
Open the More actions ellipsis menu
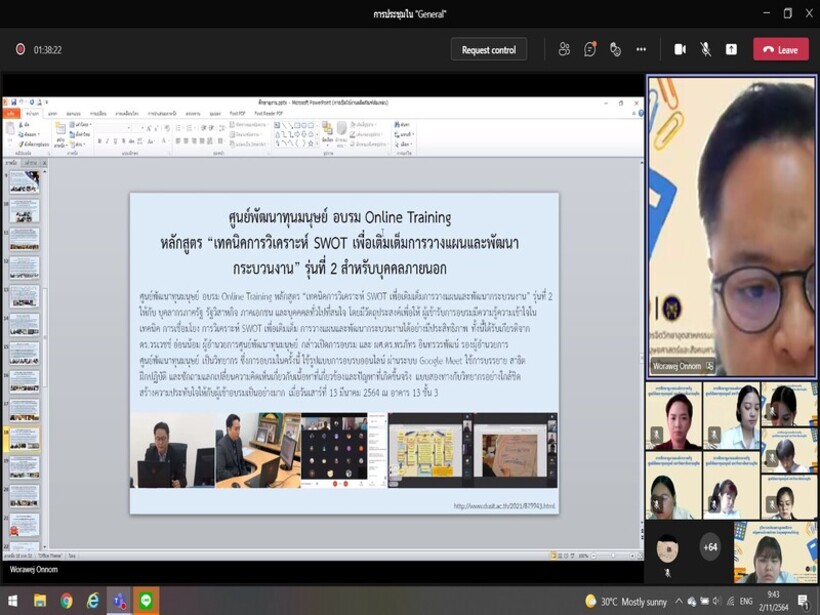click(641, 50)
